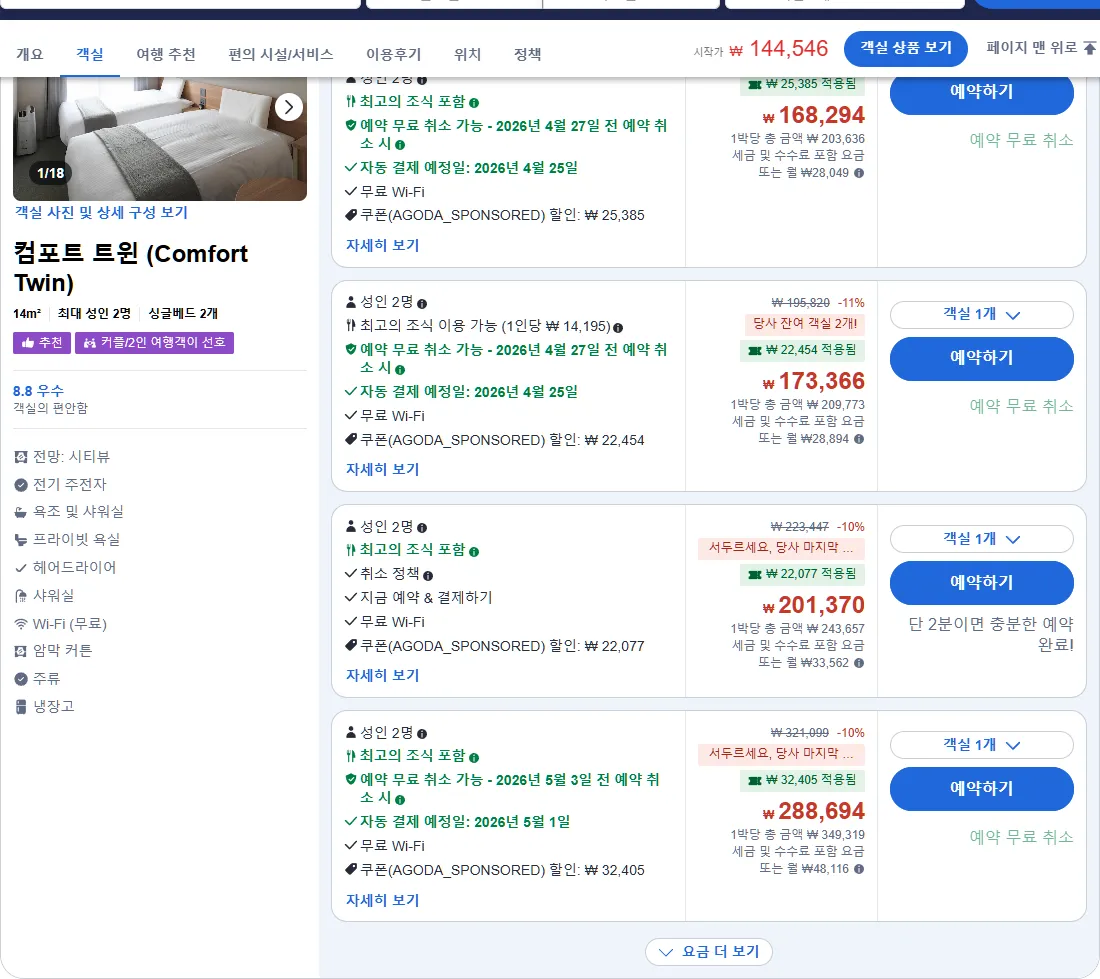The width and height of the screenshot is (1100, 979).
Task: Click ₩25,385 적용됨 coupon badge
Action: 803,84
